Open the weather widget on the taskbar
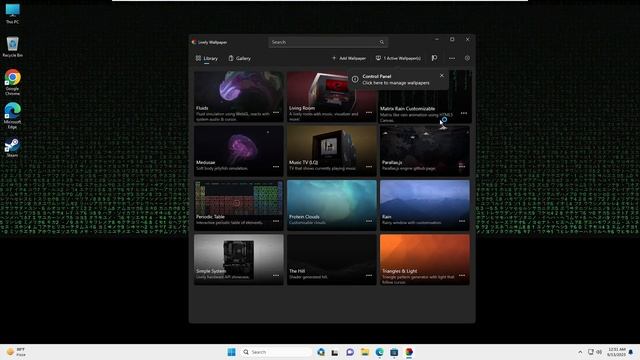640x360 pixels. (x=16, y=352)
